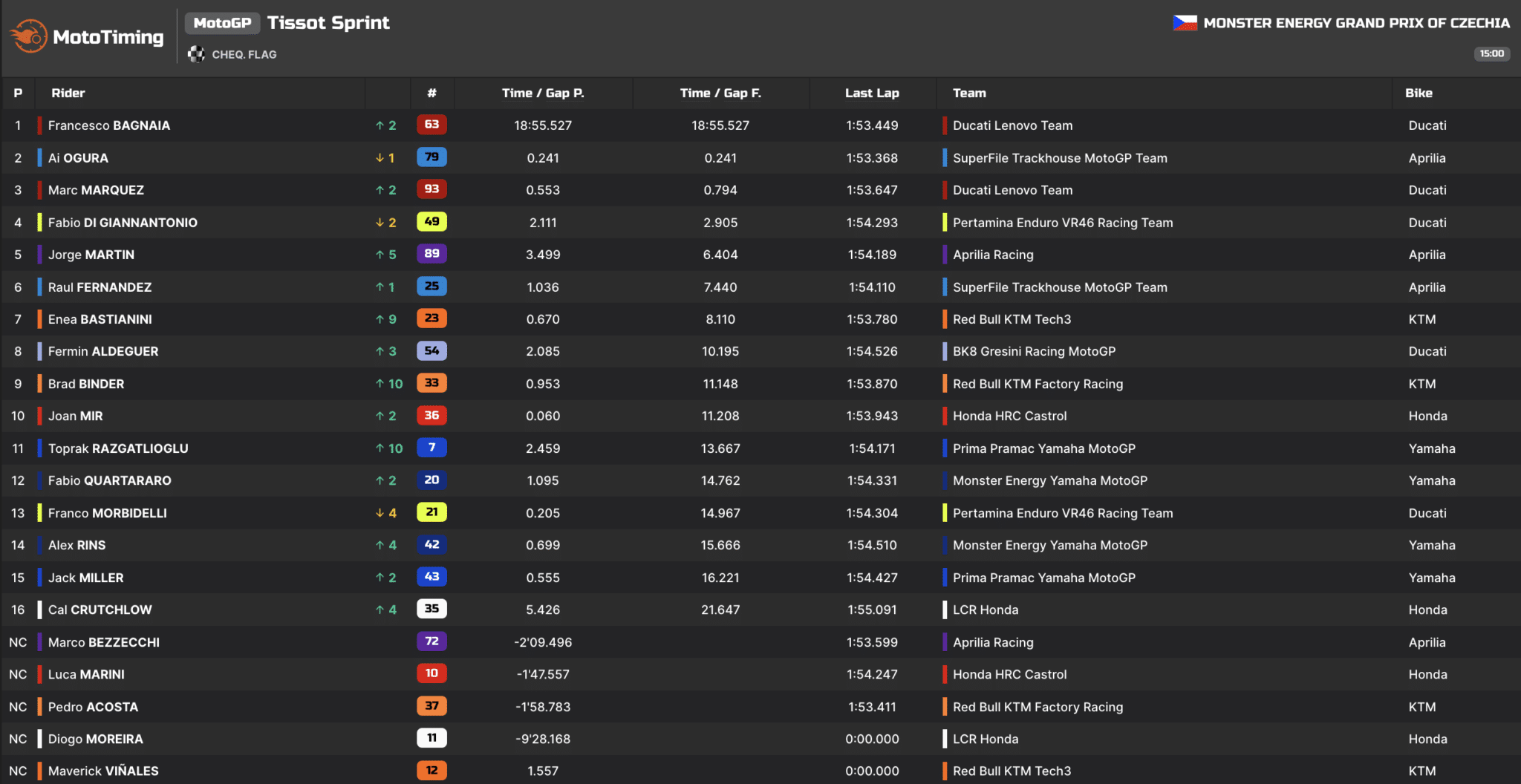Image resolution: width=1521 pixels, height=784 pixels.
Task: Click Aldeguer's number 54 badge
Action: [x=431, y=351]
